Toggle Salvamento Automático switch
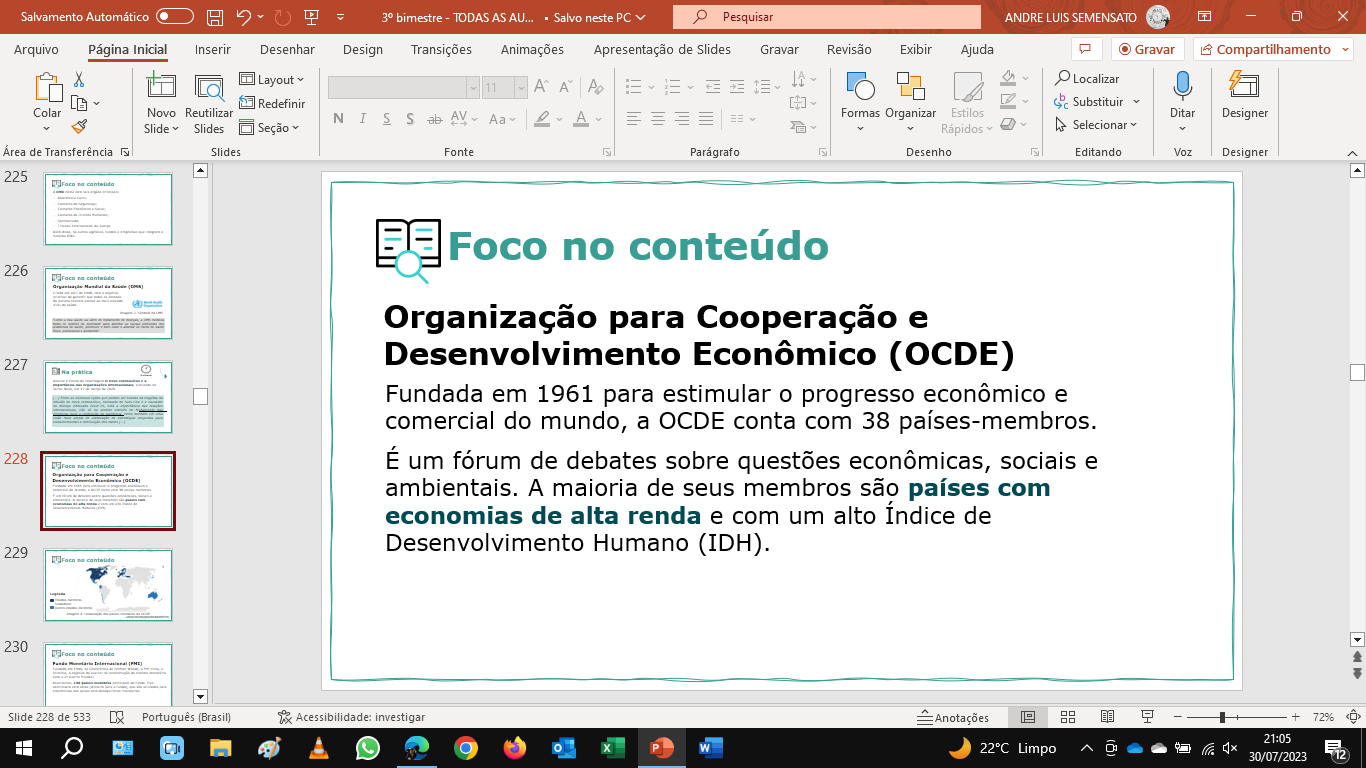 [175, 17]
